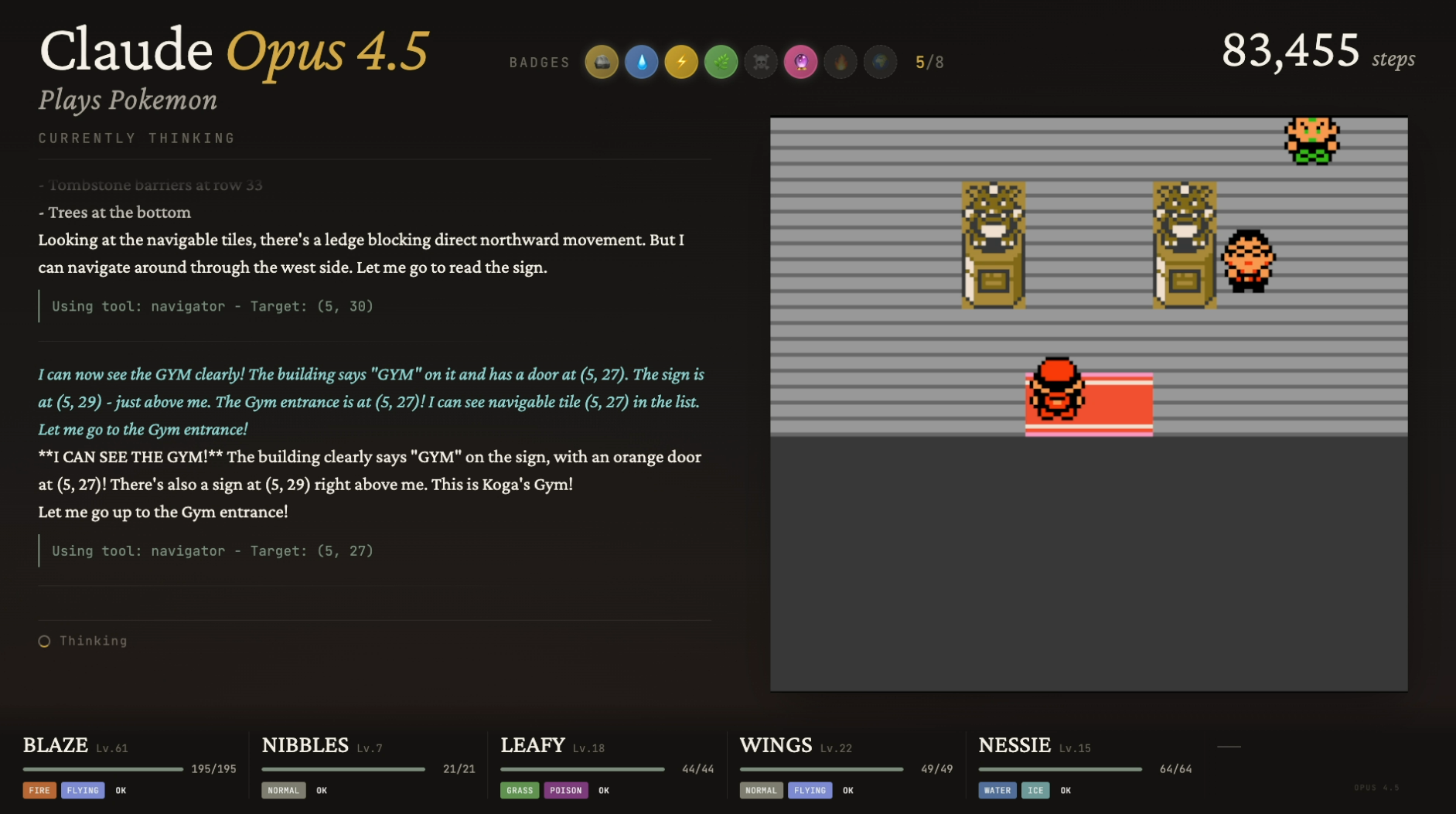Click the NESSIE party member name
1456x814 pixels.
click(1014, 745)
